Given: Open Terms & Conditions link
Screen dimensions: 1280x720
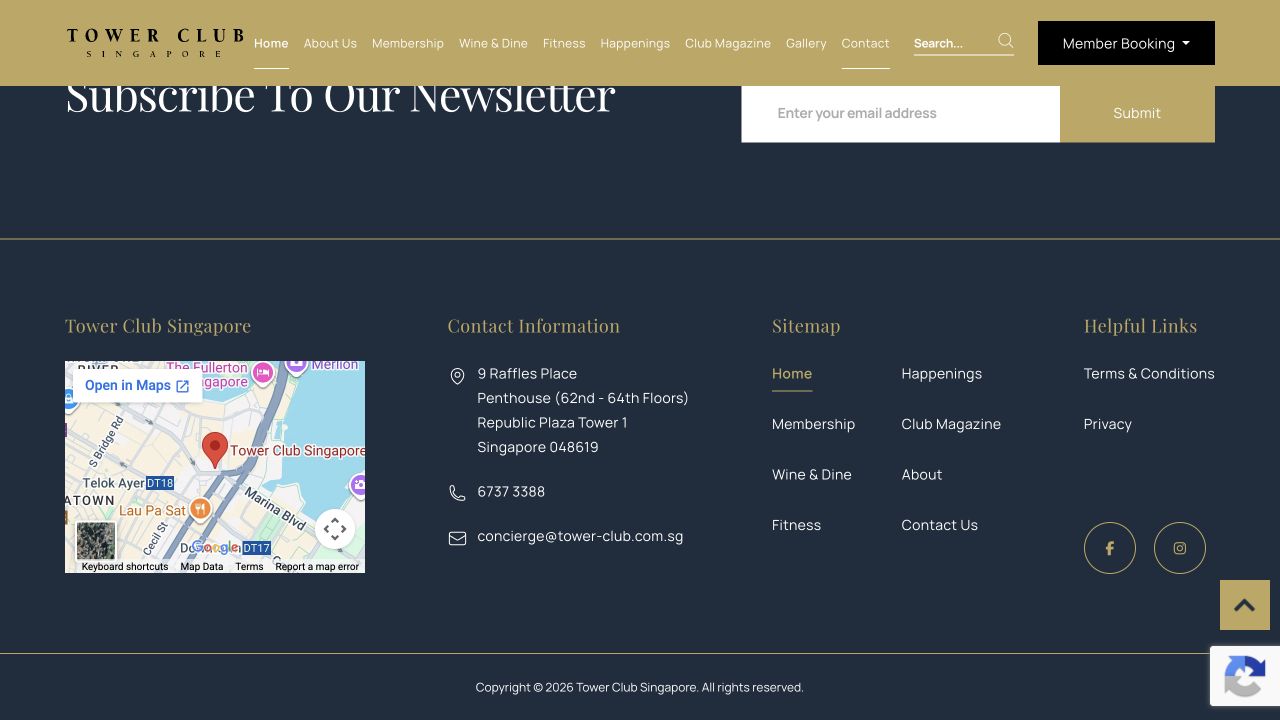Looking at the screenshot, I should point(1149,374).
